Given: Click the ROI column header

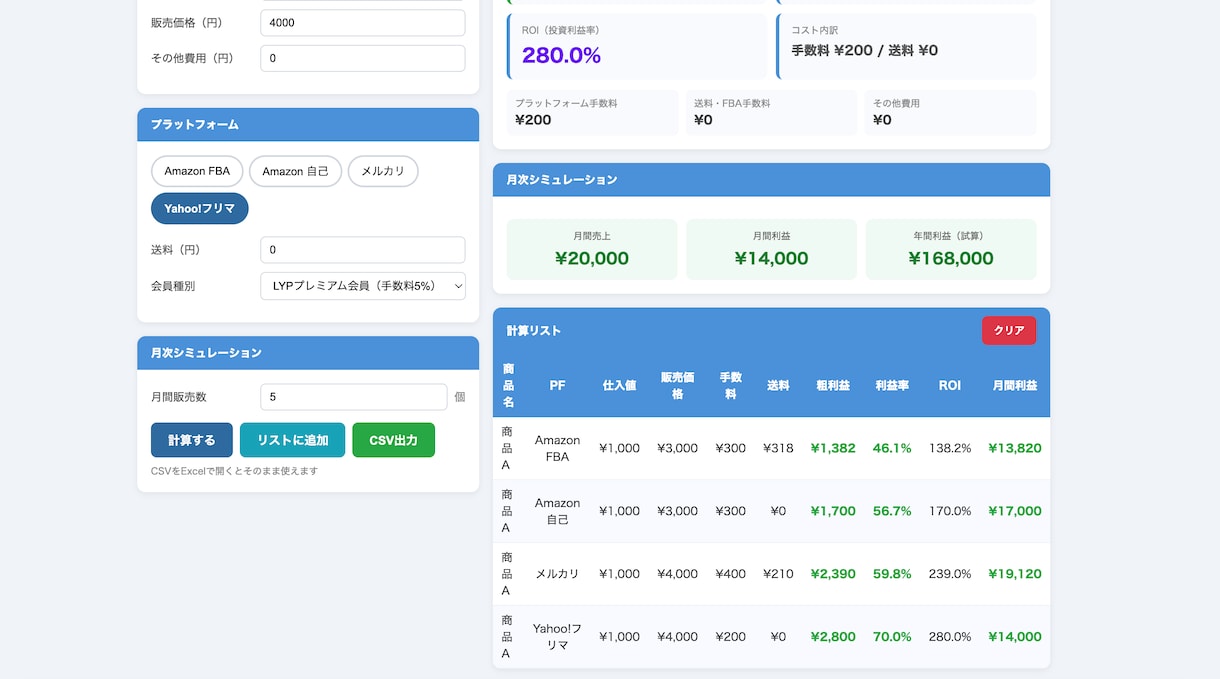Looking at the screenshot, I should pos(950,385).
